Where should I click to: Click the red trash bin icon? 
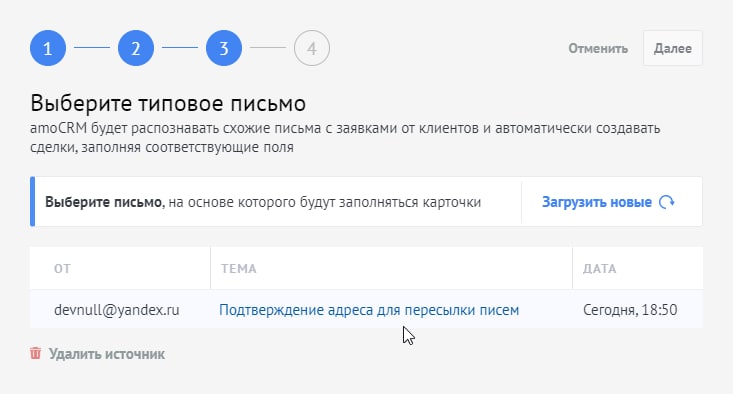36,353
